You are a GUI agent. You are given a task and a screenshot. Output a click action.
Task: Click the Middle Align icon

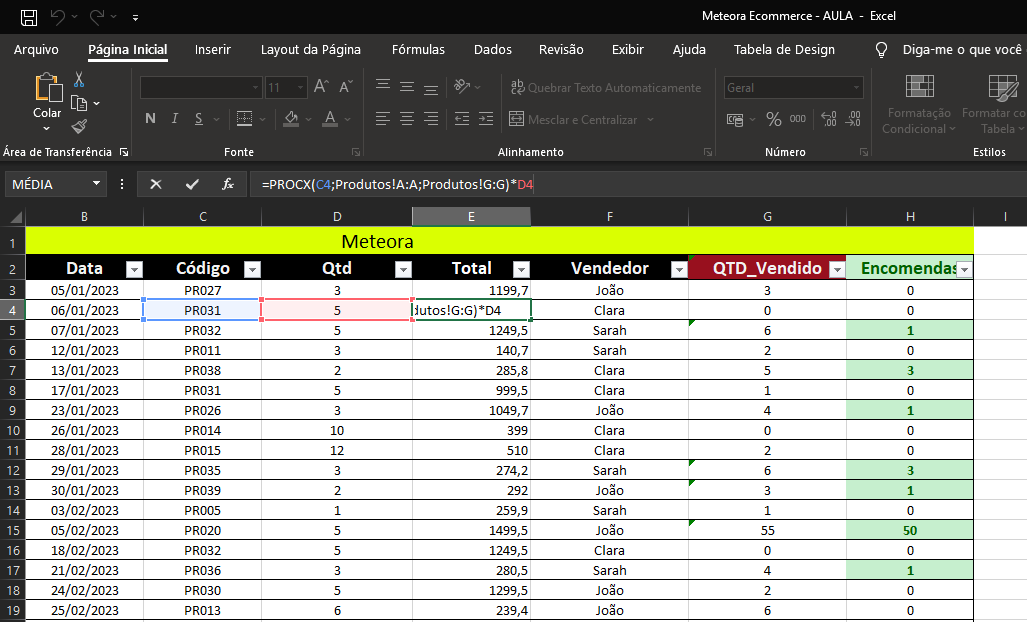coord(407,86)
